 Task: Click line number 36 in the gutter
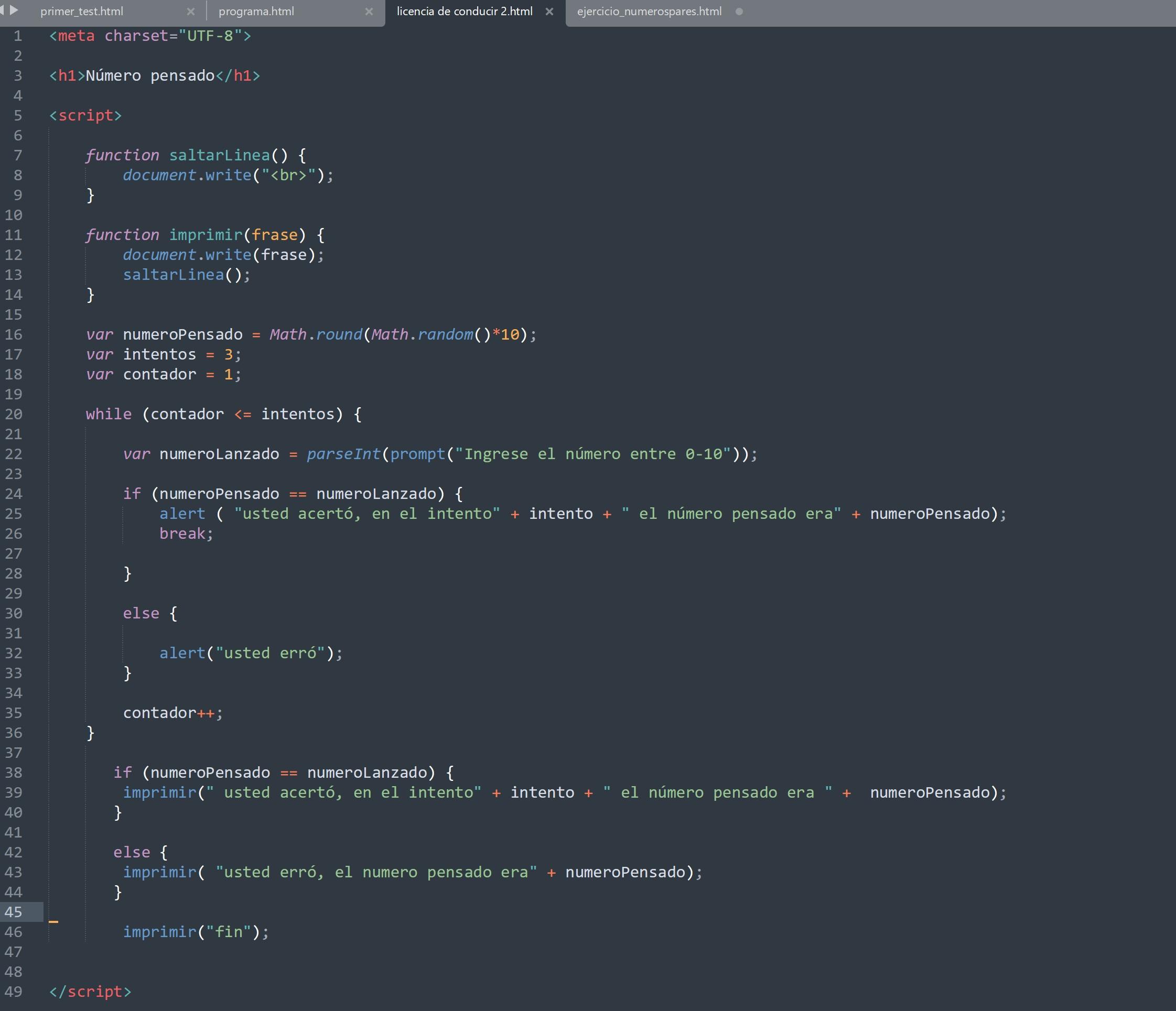(x=13, y=732)
